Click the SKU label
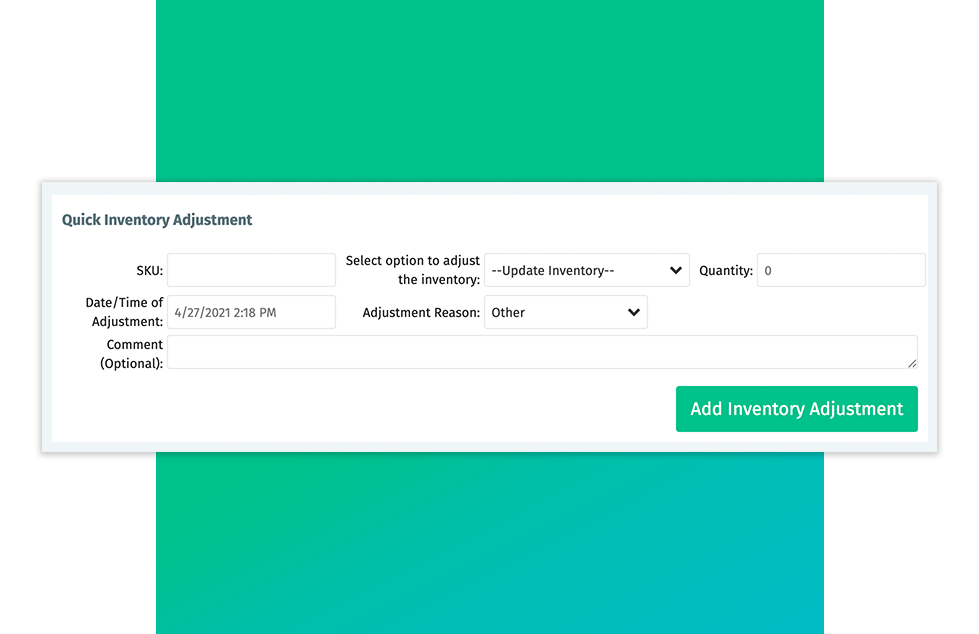979x634 pixels. coord(149,270)
